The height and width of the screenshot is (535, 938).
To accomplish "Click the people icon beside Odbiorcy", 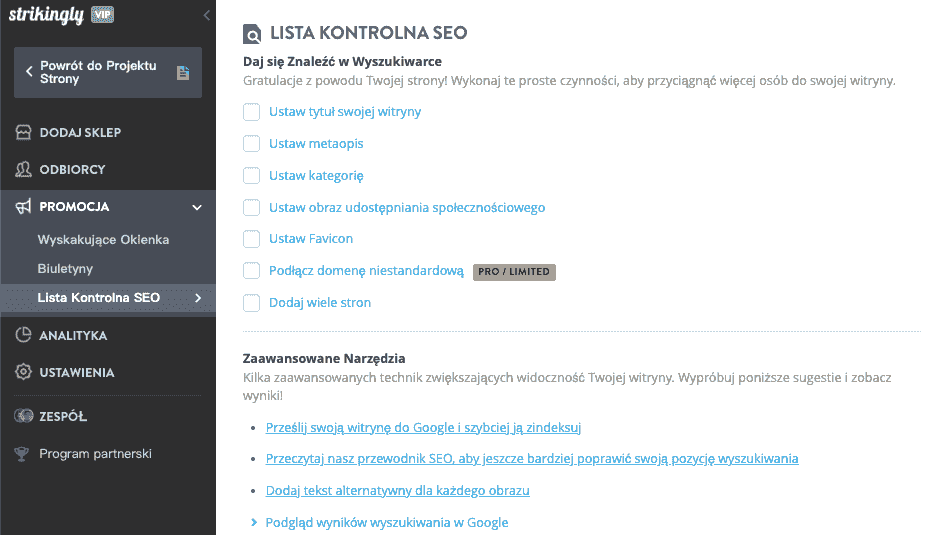I will point(23,169).
